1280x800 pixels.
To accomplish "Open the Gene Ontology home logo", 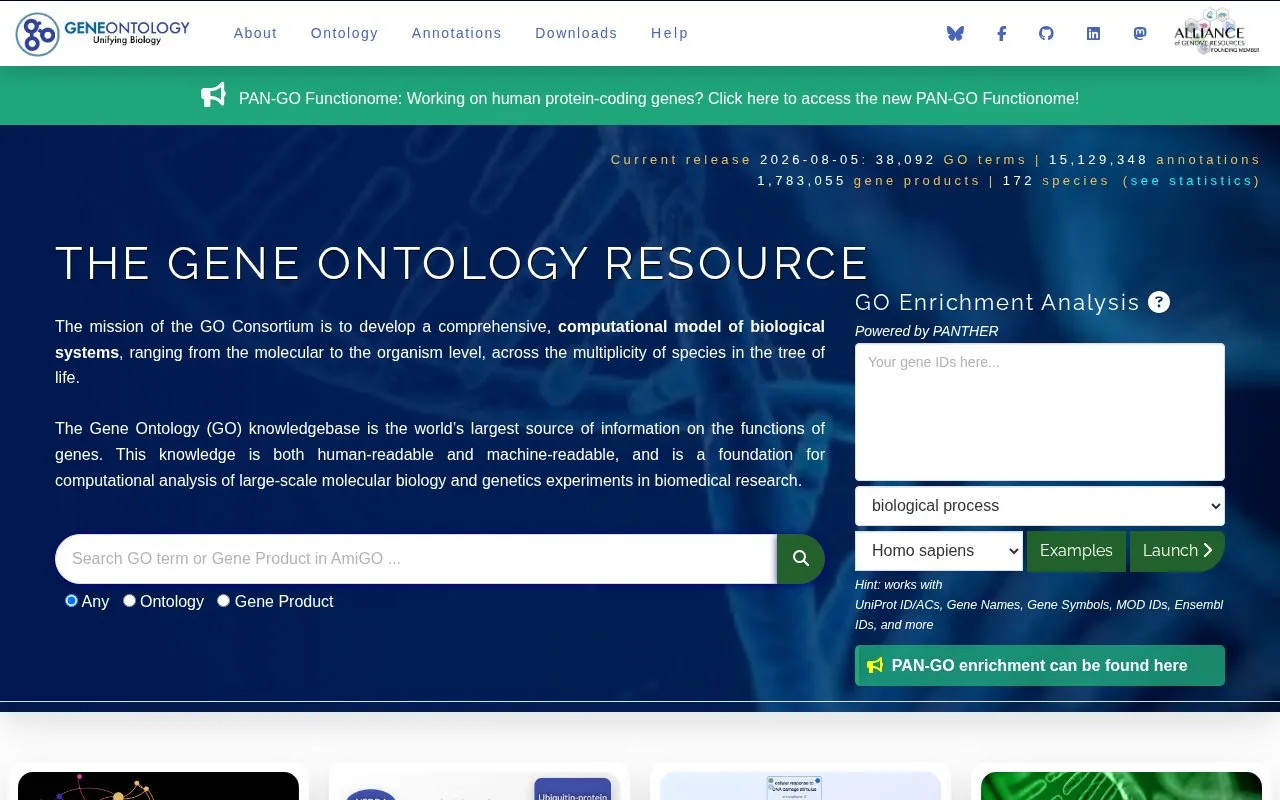I will pos(103,33).
